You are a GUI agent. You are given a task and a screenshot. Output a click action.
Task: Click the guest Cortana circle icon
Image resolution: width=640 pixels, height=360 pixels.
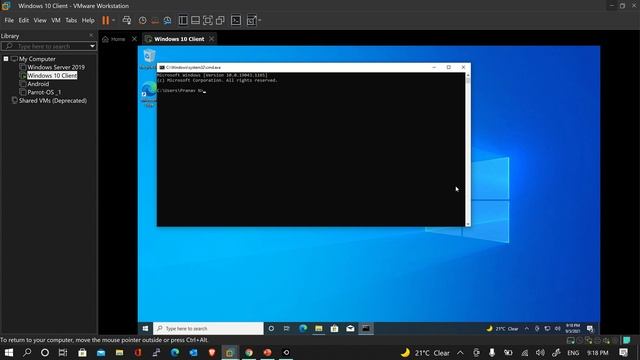[271, 329]
